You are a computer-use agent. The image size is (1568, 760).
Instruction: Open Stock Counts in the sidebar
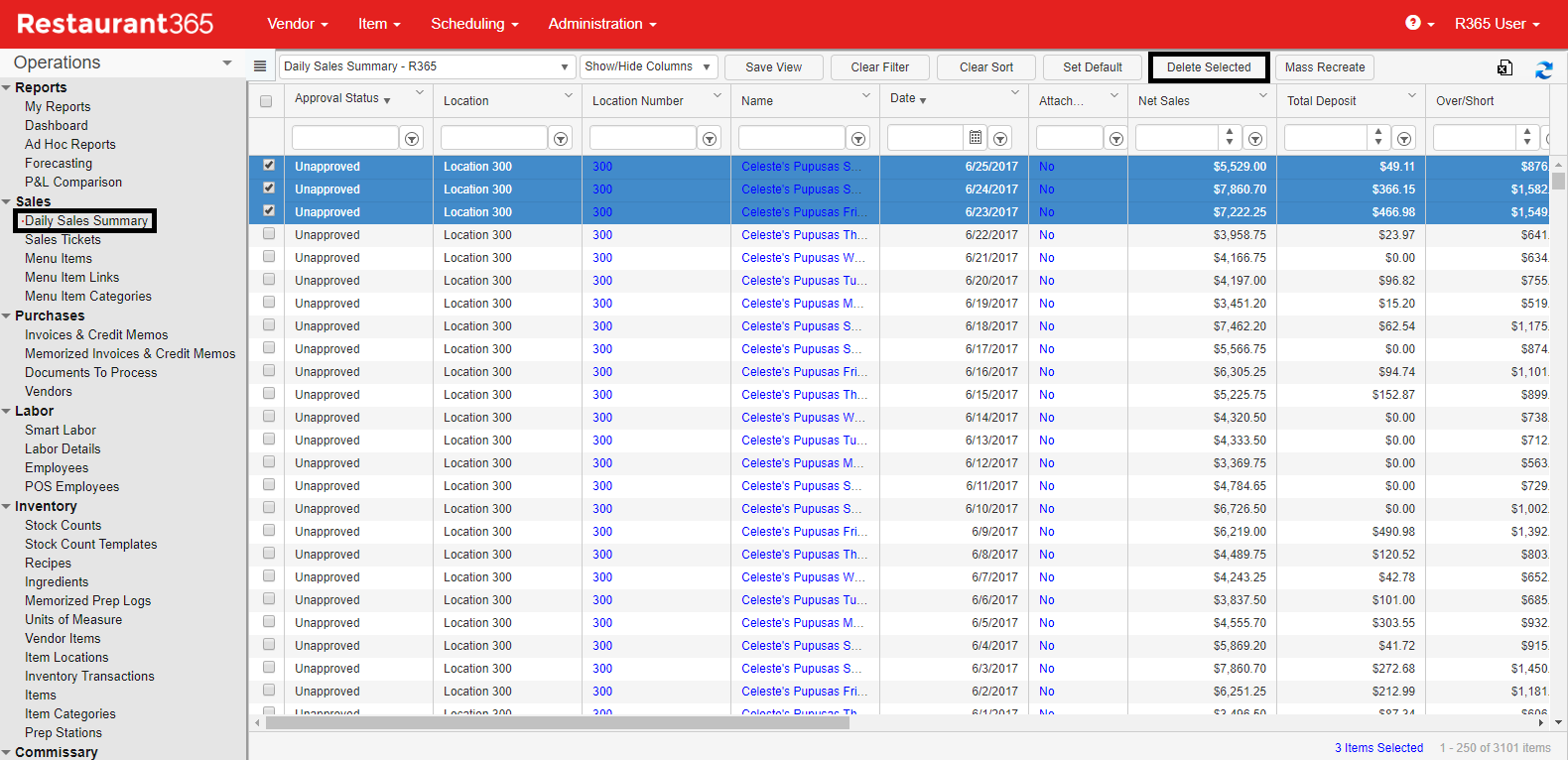(63, 525)
